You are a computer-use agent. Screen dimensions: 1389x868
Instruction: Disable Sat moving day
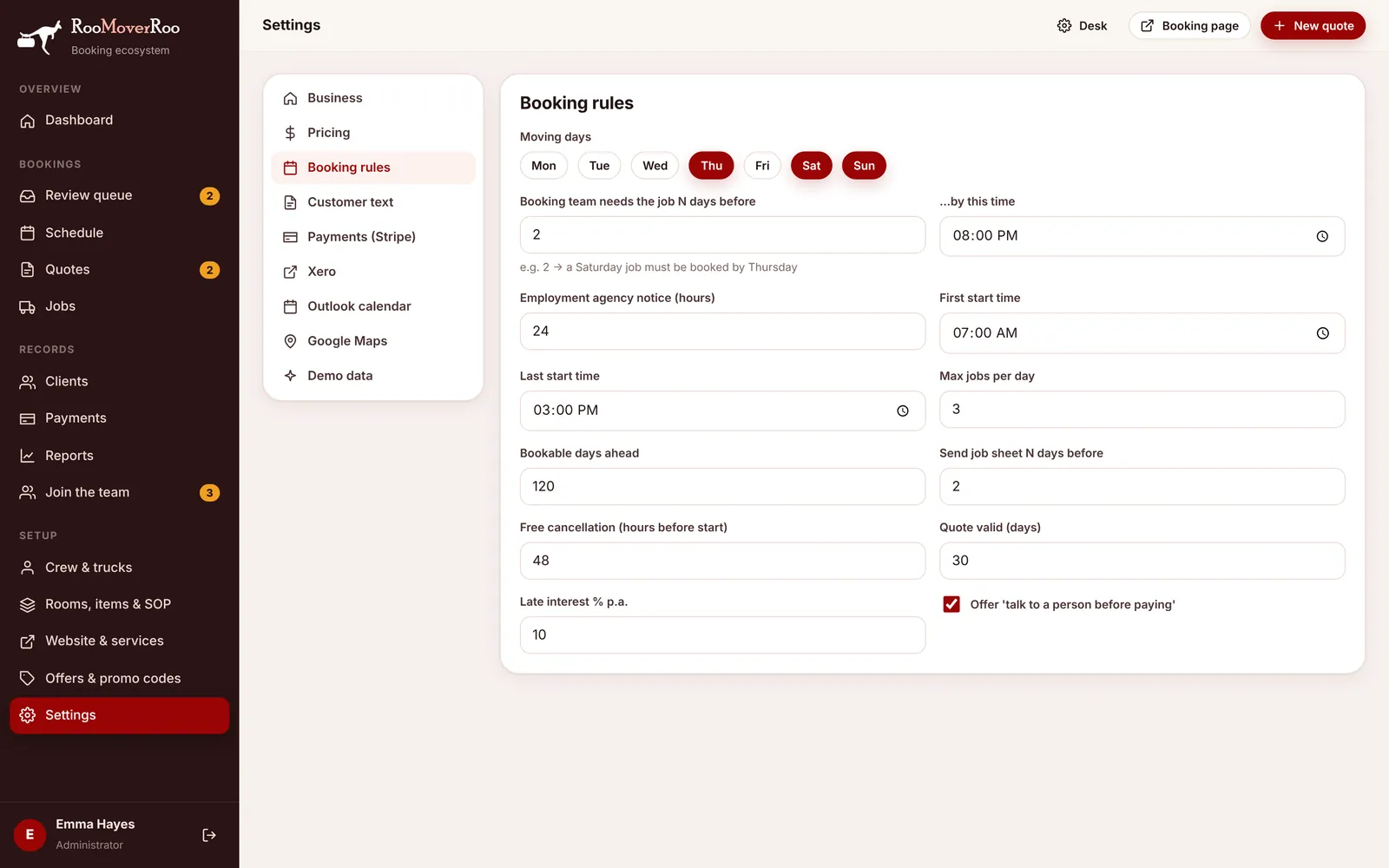click(812, 166)
